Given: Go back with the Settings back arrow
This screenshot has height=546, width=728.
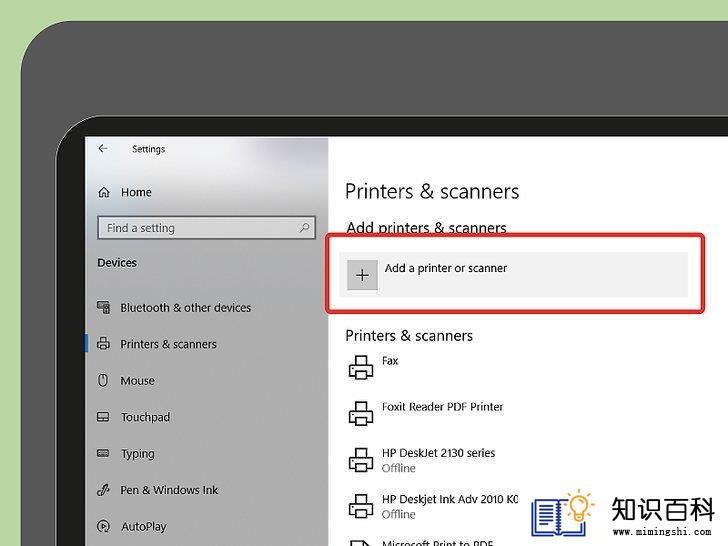Looking at the screenshot, I should click(103, 149).
